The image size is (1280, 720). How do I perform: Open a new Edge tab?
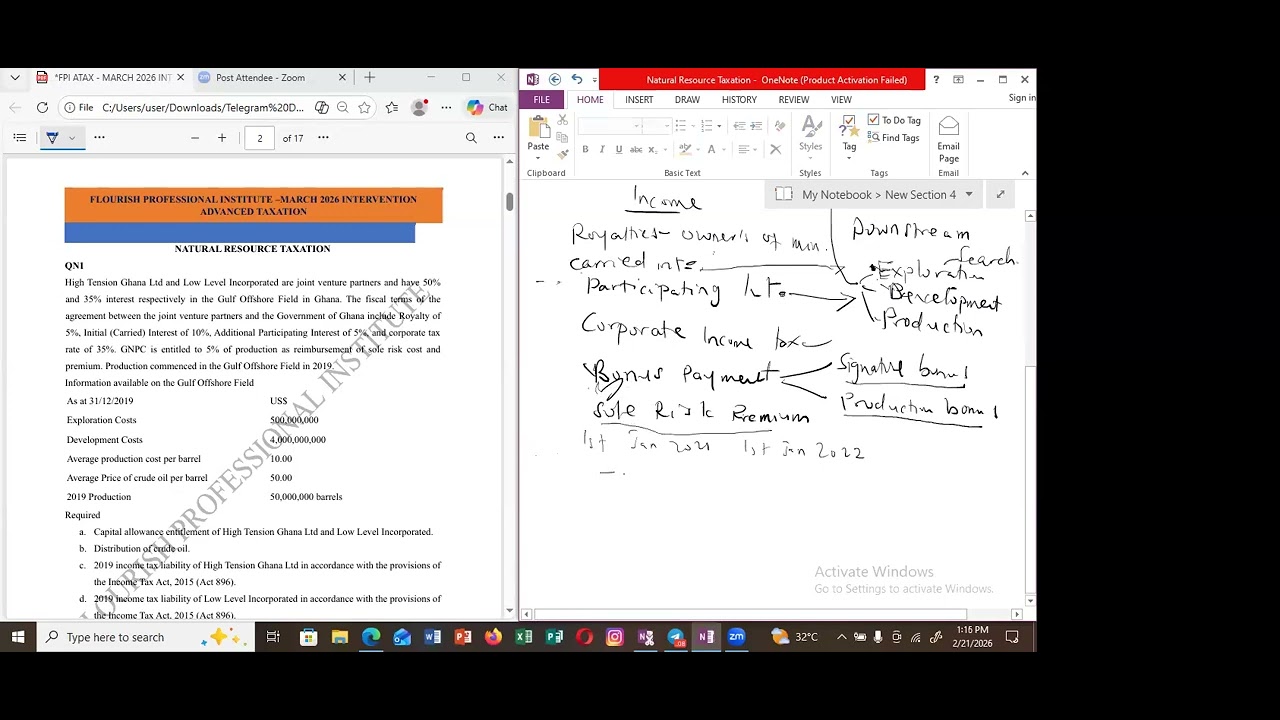click(369, 77)
